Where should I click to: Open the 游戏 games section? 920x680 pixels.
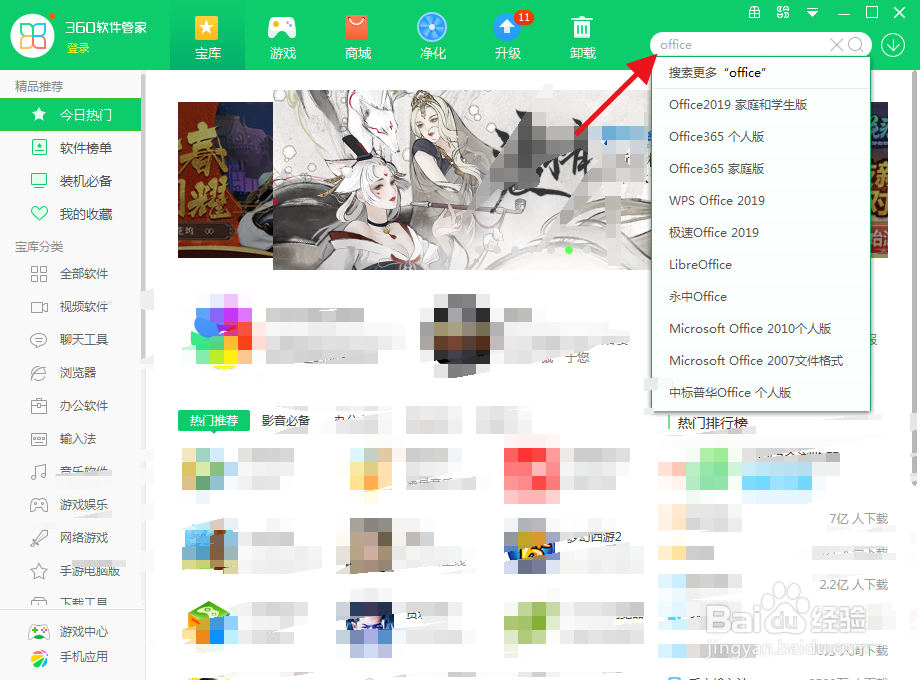pos(282,37)
